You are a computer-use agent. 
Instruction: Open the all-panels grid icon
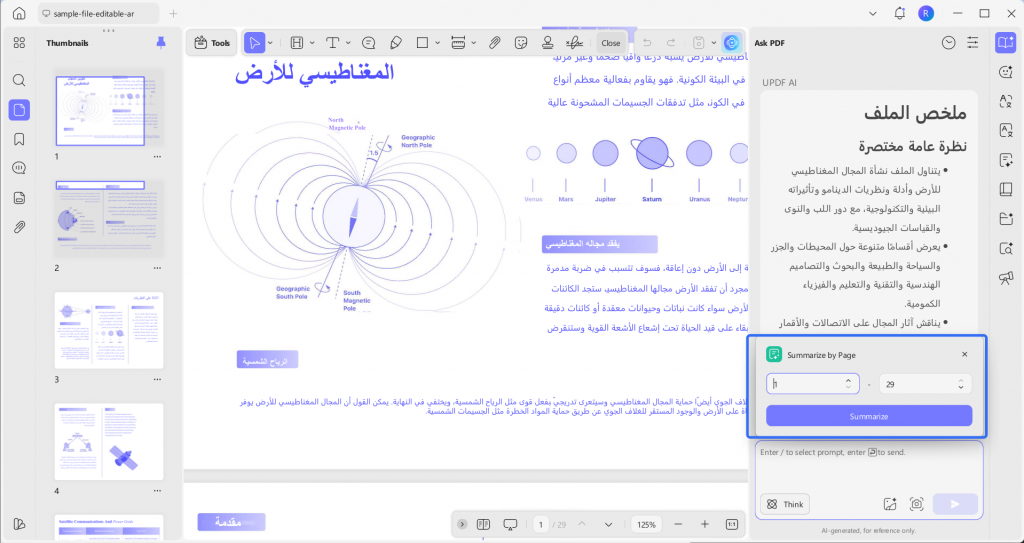point(19,43)
